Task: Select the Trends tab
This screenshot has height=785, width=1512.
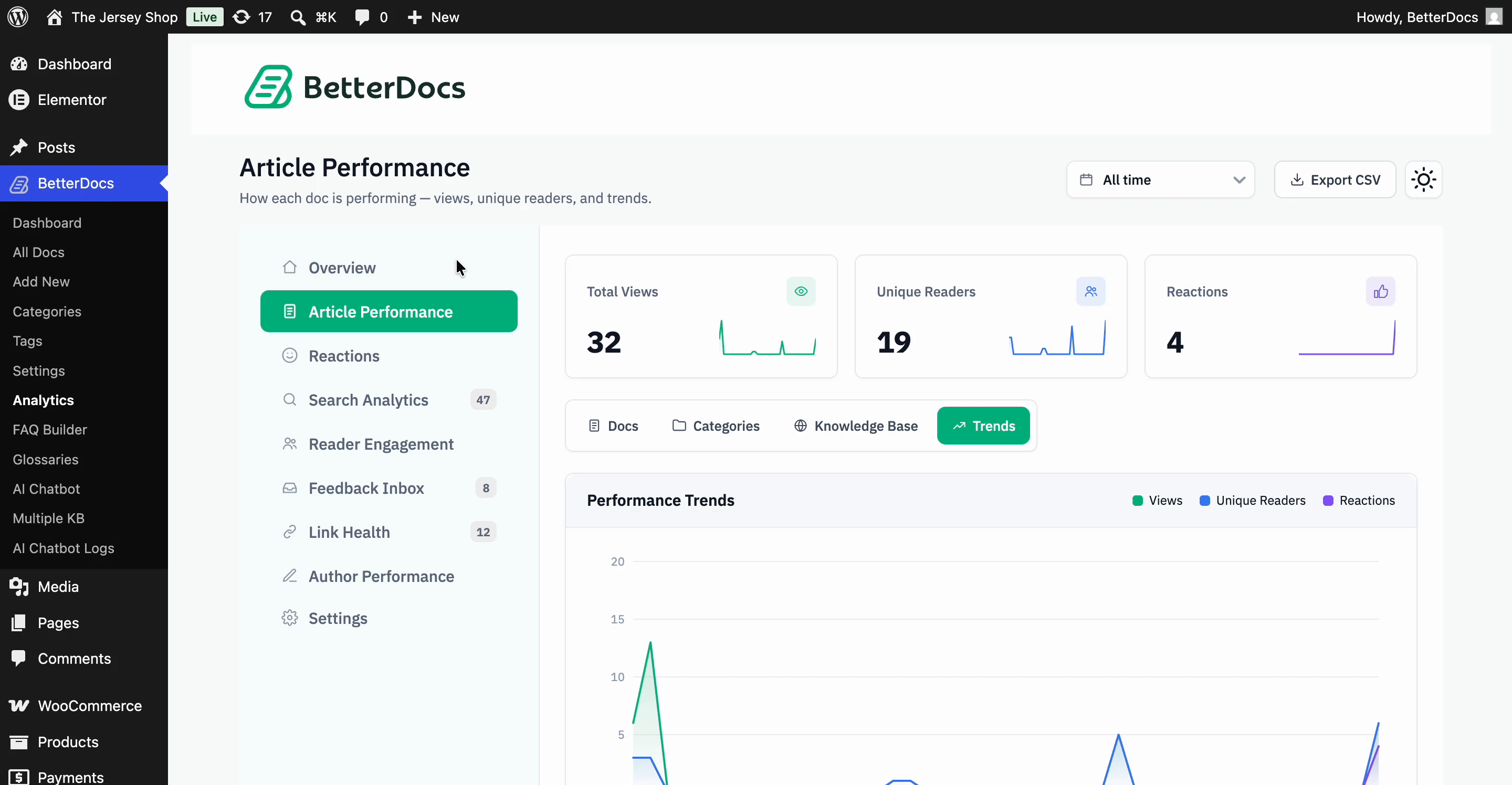Action: 983,426
